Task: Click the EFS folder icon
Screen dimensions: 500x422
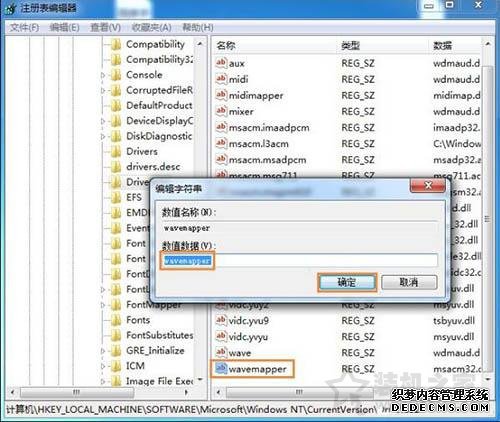Action: [116, 197]
